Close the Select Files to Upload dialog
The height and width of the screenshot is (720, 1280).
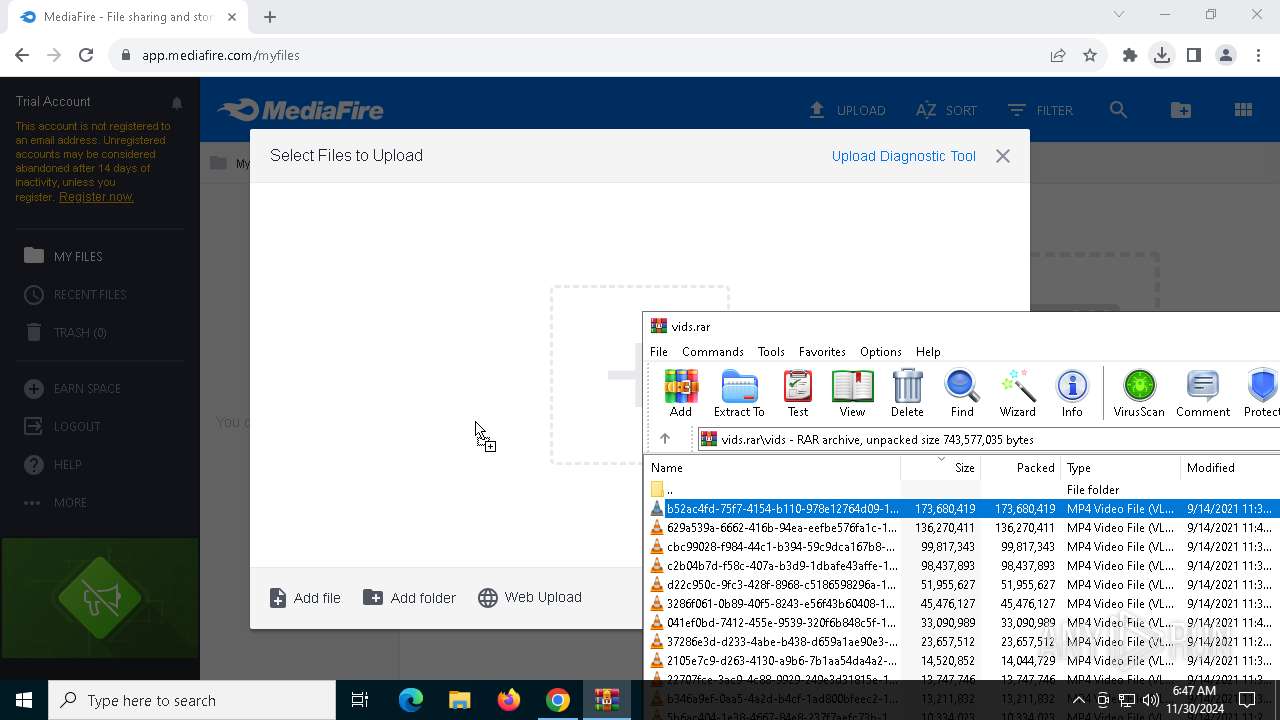1003,156
